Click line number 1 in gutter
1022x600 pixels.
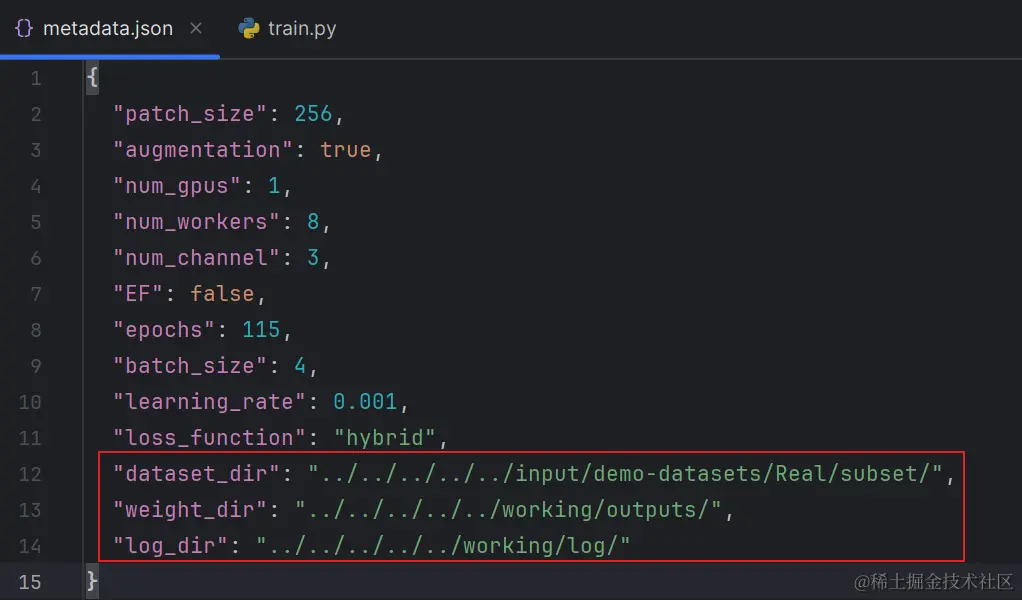(x=36, y=79)
